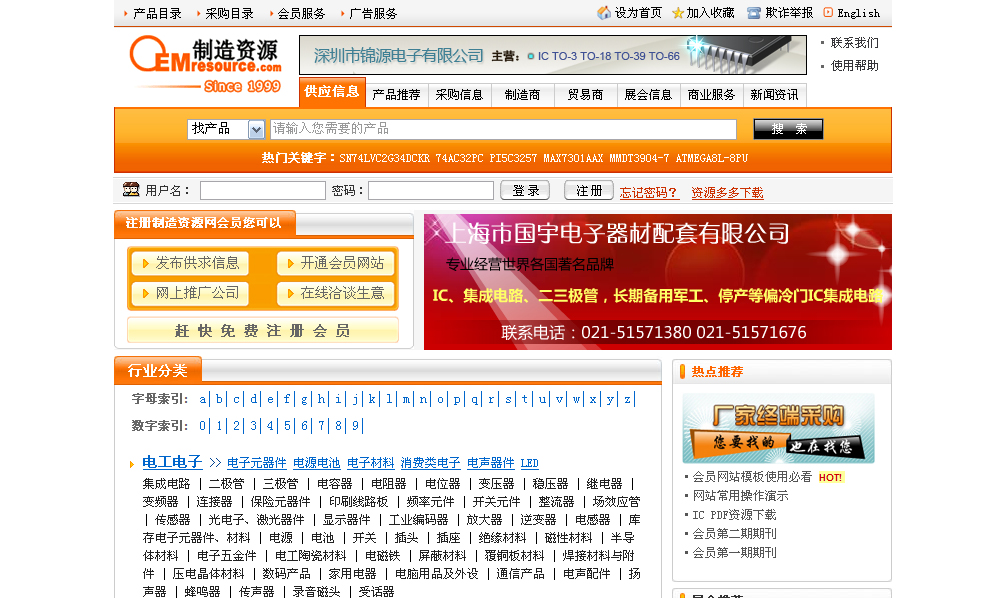The height and width of the screenshot is (598, 1007).
Task: Click the hot keyword SN74LVC2G34DCKR
Action: 384,158
